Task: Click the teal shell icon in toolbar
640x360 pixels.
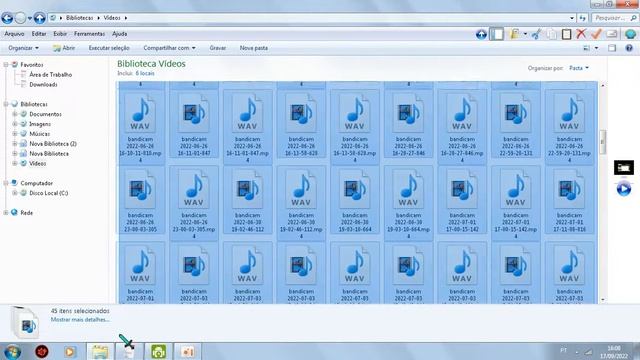Action: (631, 34)
